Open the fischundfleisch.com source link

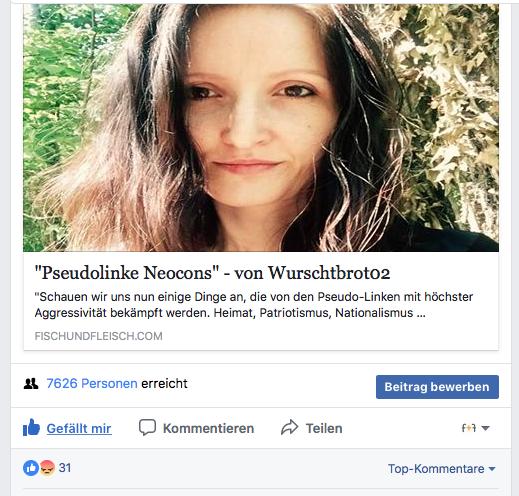(98, 336)
